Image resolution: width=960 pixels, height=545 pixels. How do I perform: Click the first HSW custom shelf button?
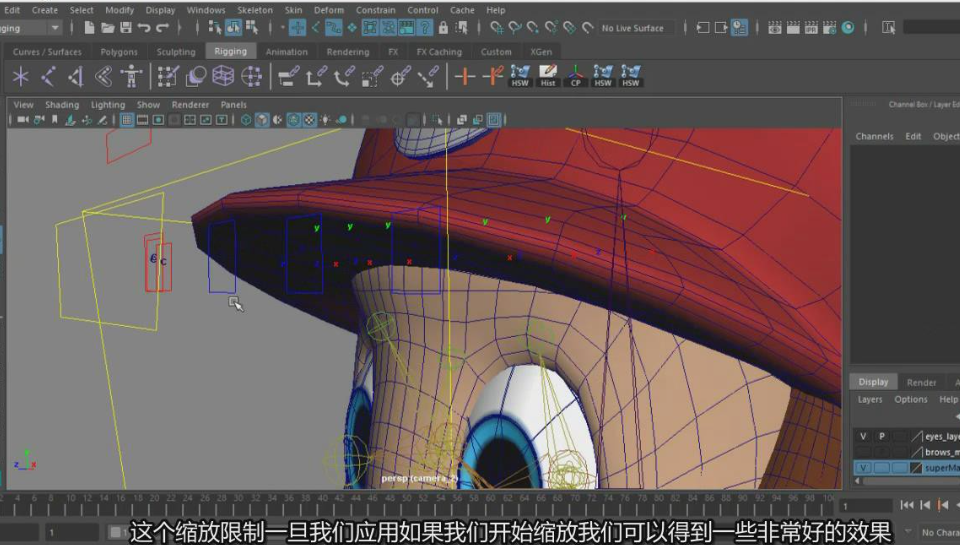tap(520, 76)
